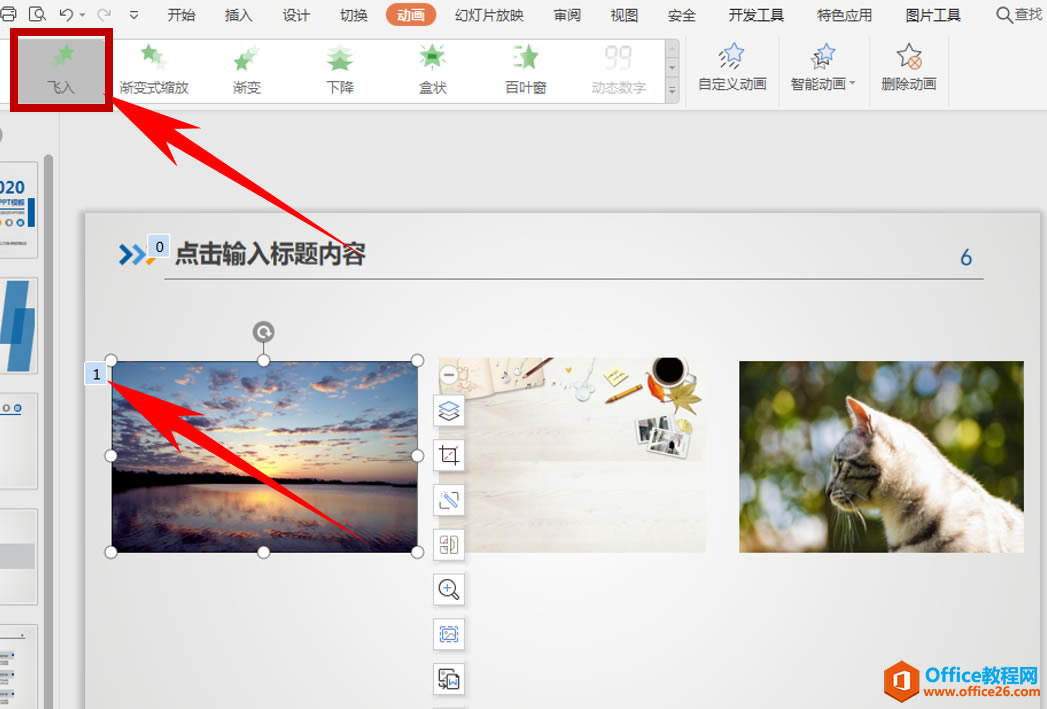Click animation order marker 0
This screenshot has height=709, width=1047.
pos(159,247)
